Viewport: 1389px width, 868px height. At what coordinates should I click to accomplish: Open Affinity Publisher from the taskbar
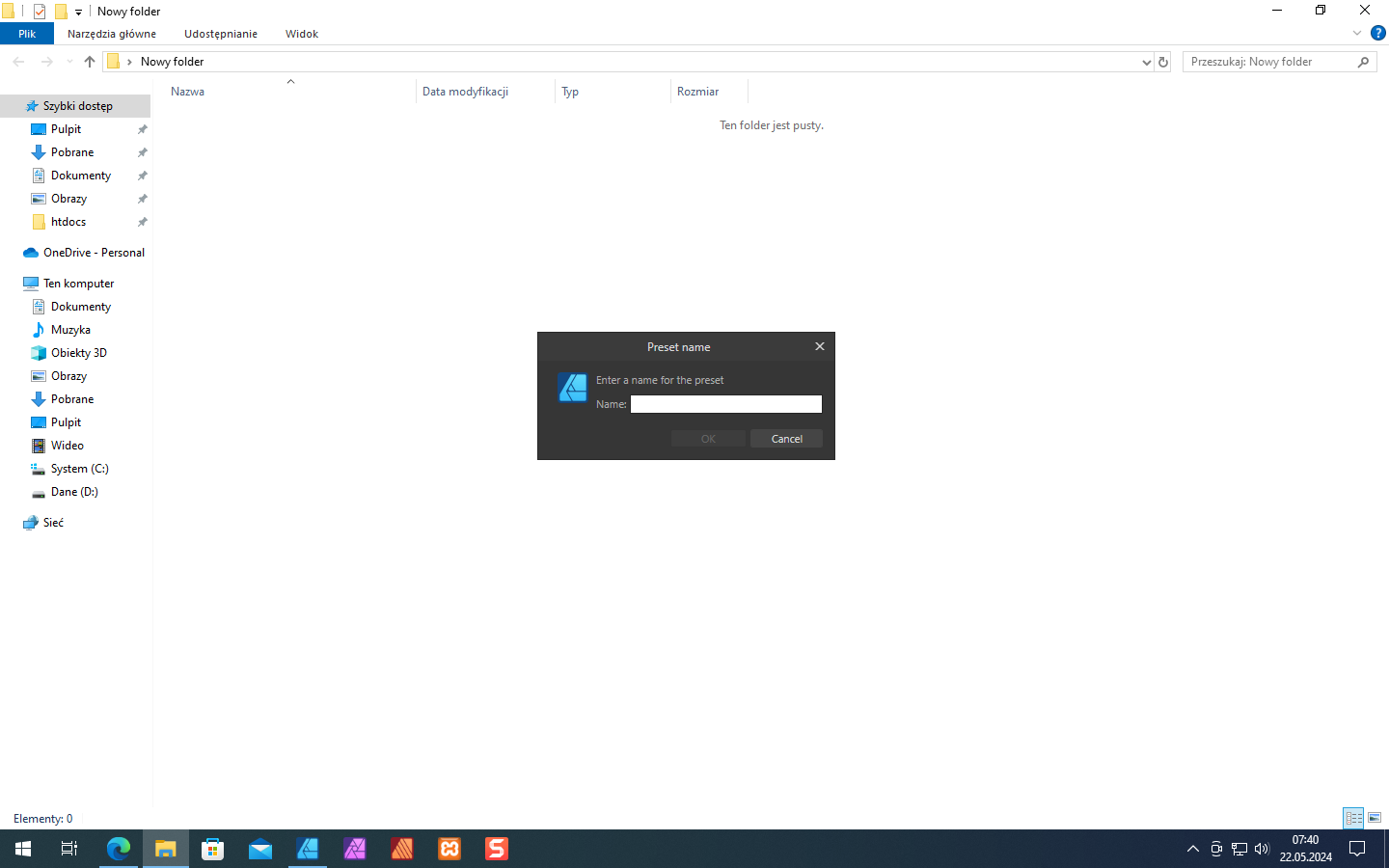(402, 849)
